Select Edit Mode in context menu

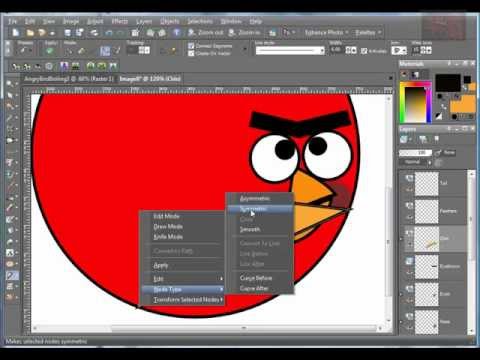coord(182,216)
